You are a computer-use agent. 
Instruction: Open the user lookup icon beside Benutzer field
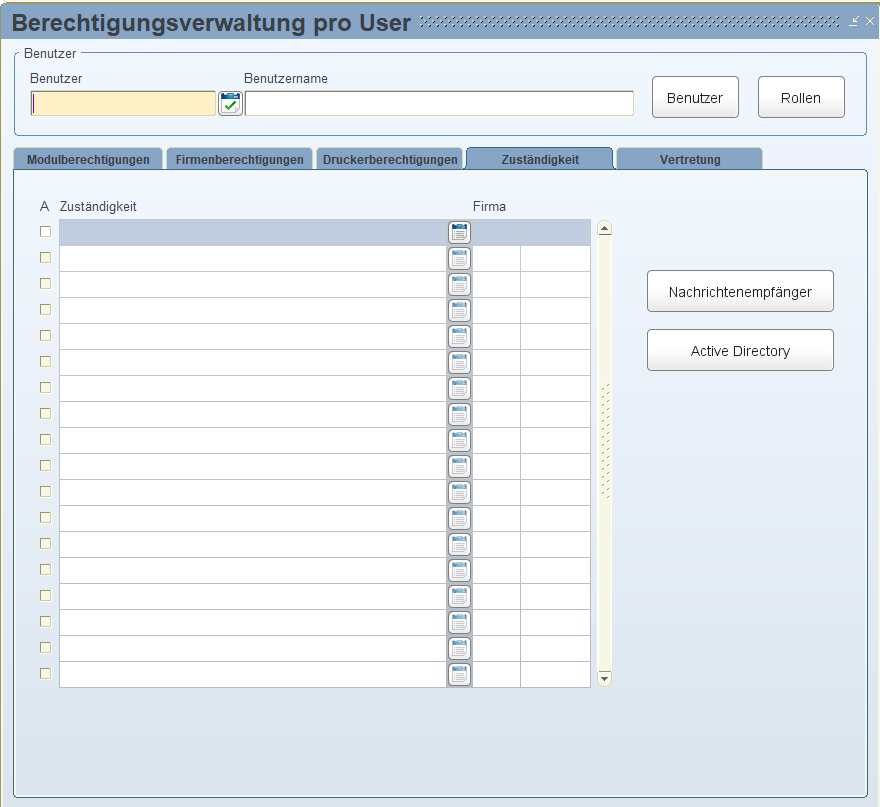[230, 103]
